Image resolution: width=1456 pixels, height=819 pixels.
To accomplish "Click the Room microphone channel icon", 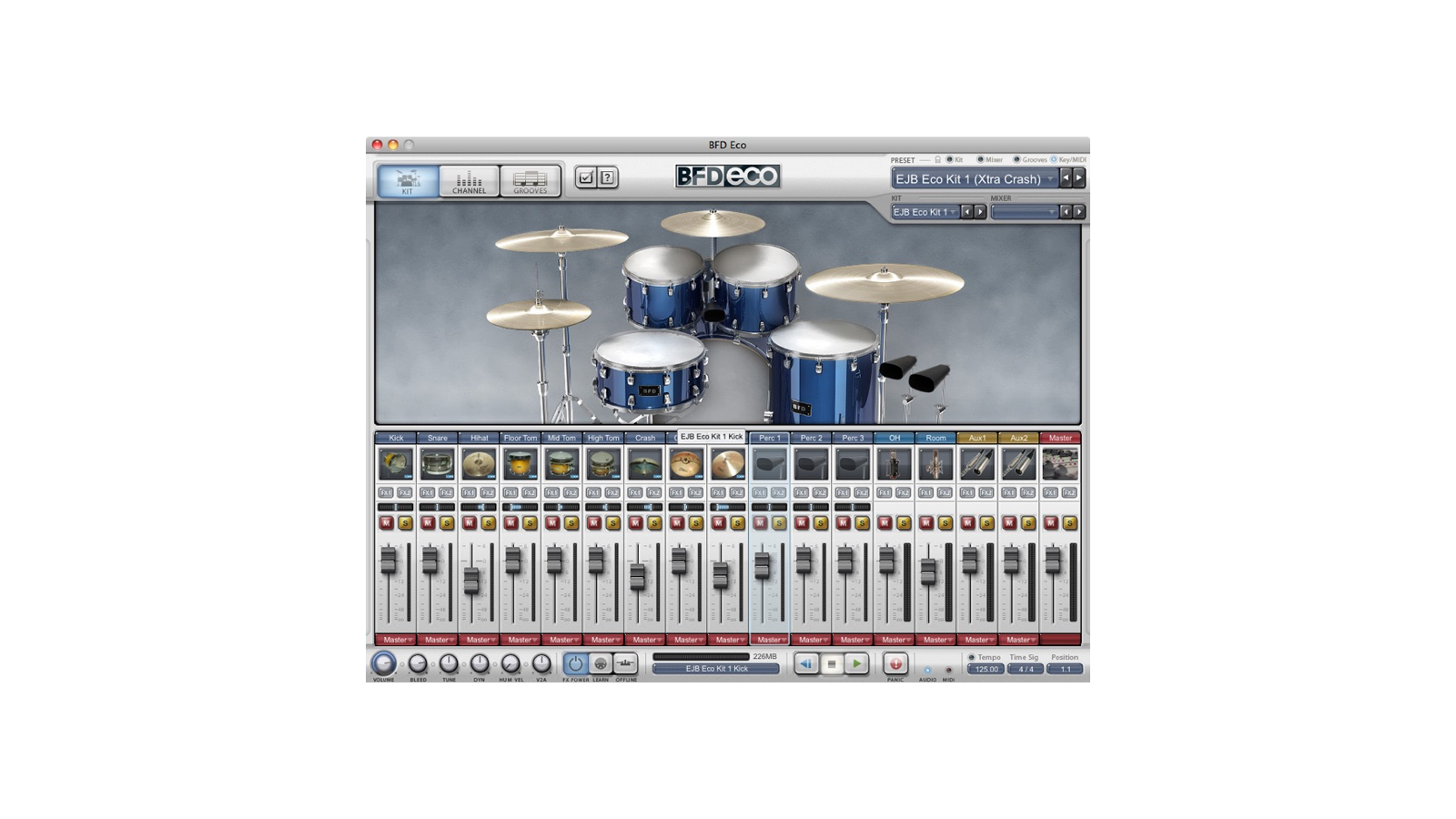I will click(935, 464).
